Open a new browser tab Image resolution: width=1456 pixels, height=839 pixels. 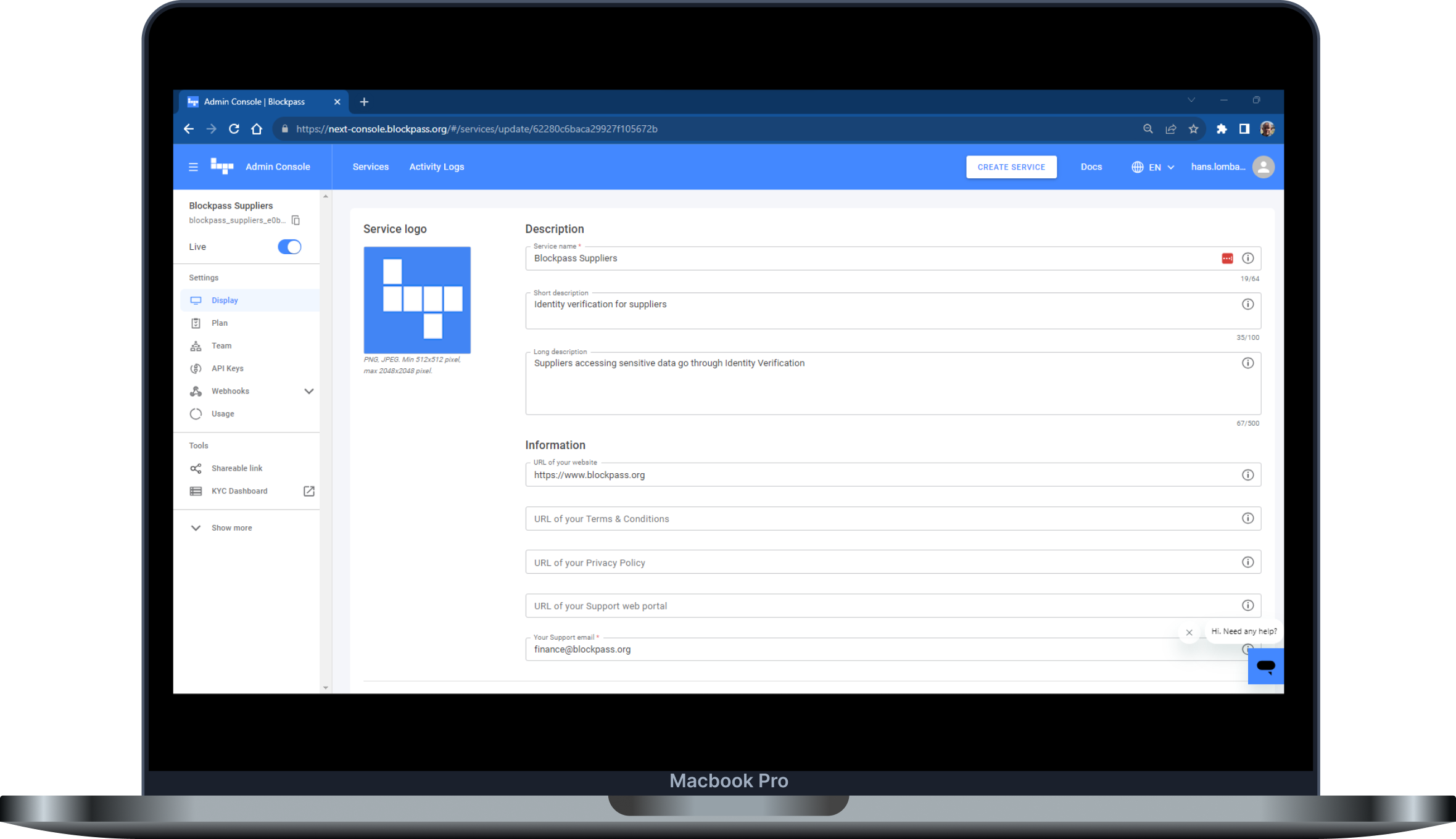(364, 102)
